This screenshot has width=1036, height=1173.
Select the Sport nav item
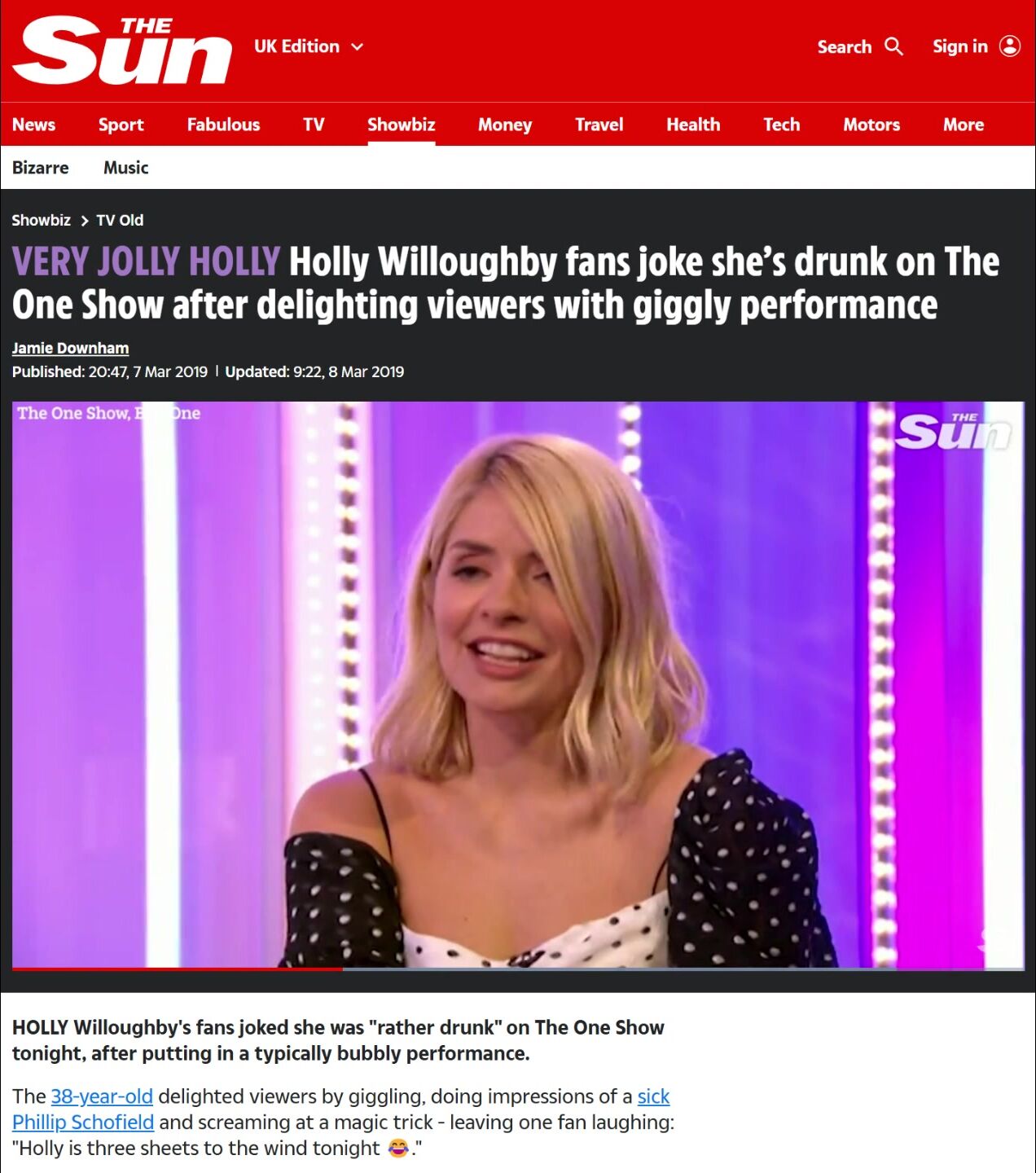(x=121, y=125)
